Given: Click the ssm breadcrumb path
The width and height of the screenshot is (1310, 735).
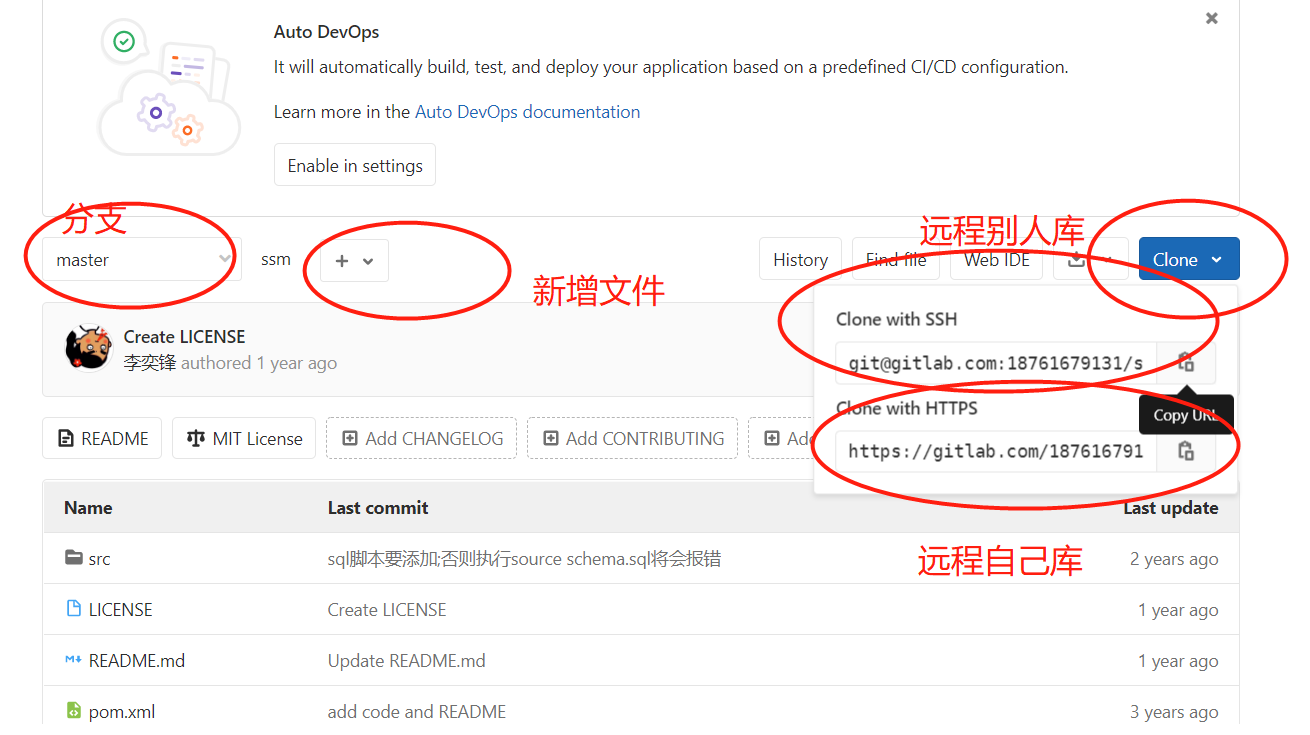Looking at the screenshot, I should click(276, 260).
